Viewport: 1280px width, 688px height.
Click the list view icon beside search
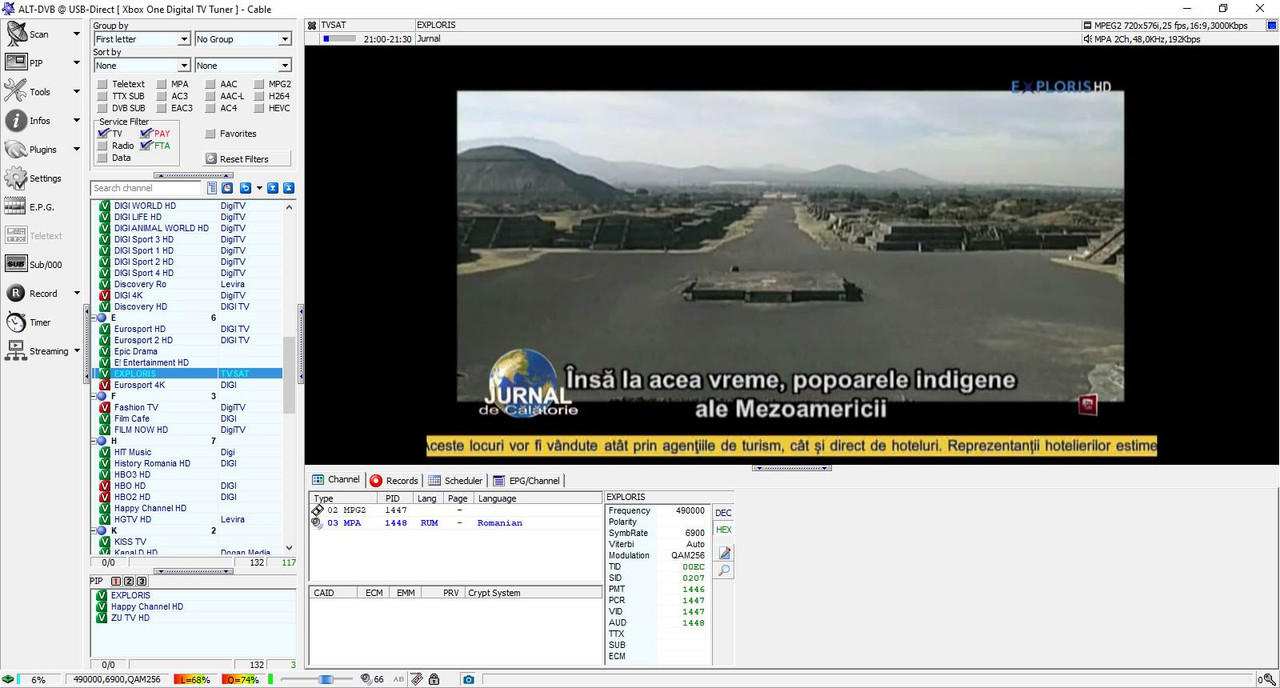click(212, 188)
